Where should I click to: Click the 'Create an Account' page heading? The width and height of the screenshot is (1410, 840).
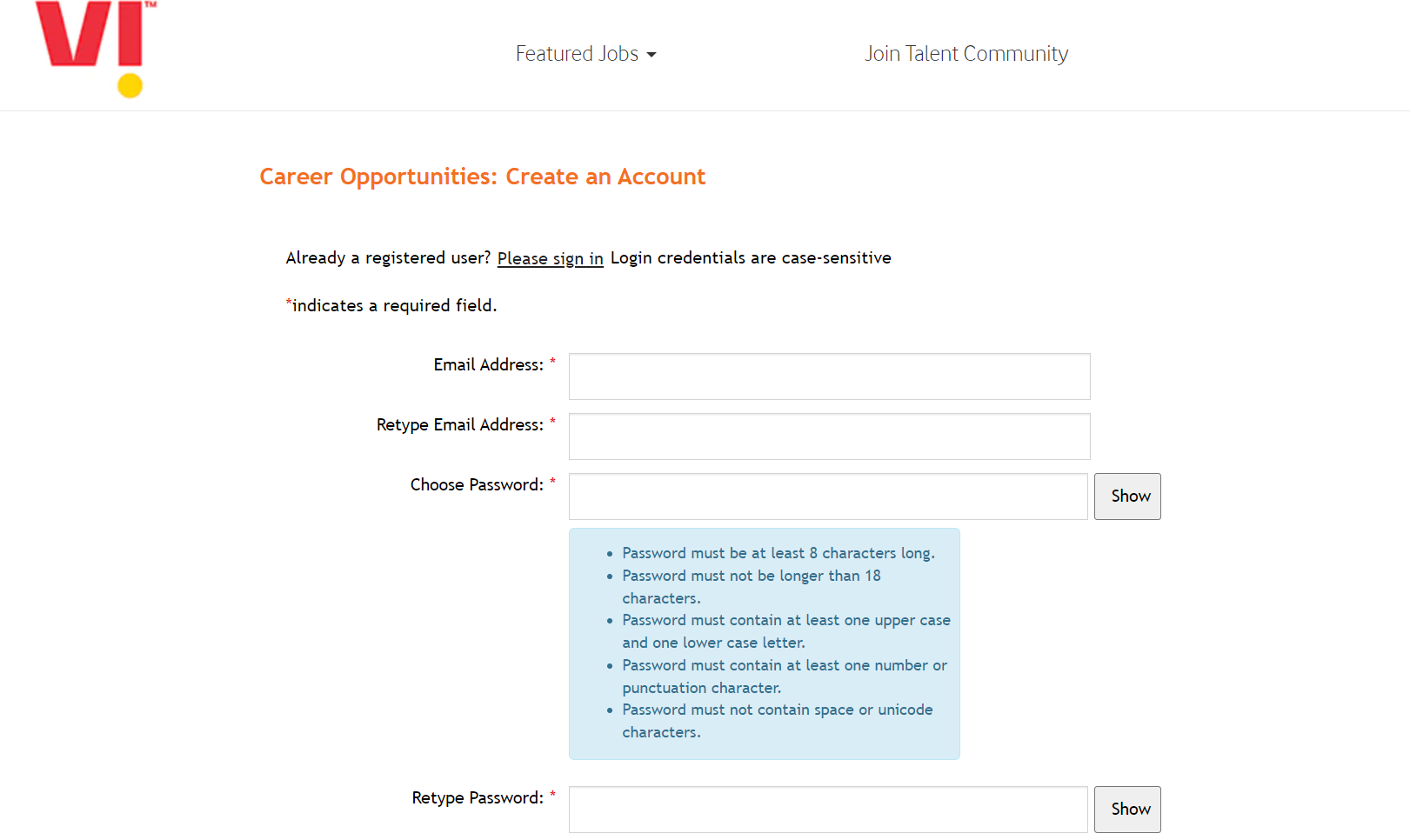click(x=482, y=177)
